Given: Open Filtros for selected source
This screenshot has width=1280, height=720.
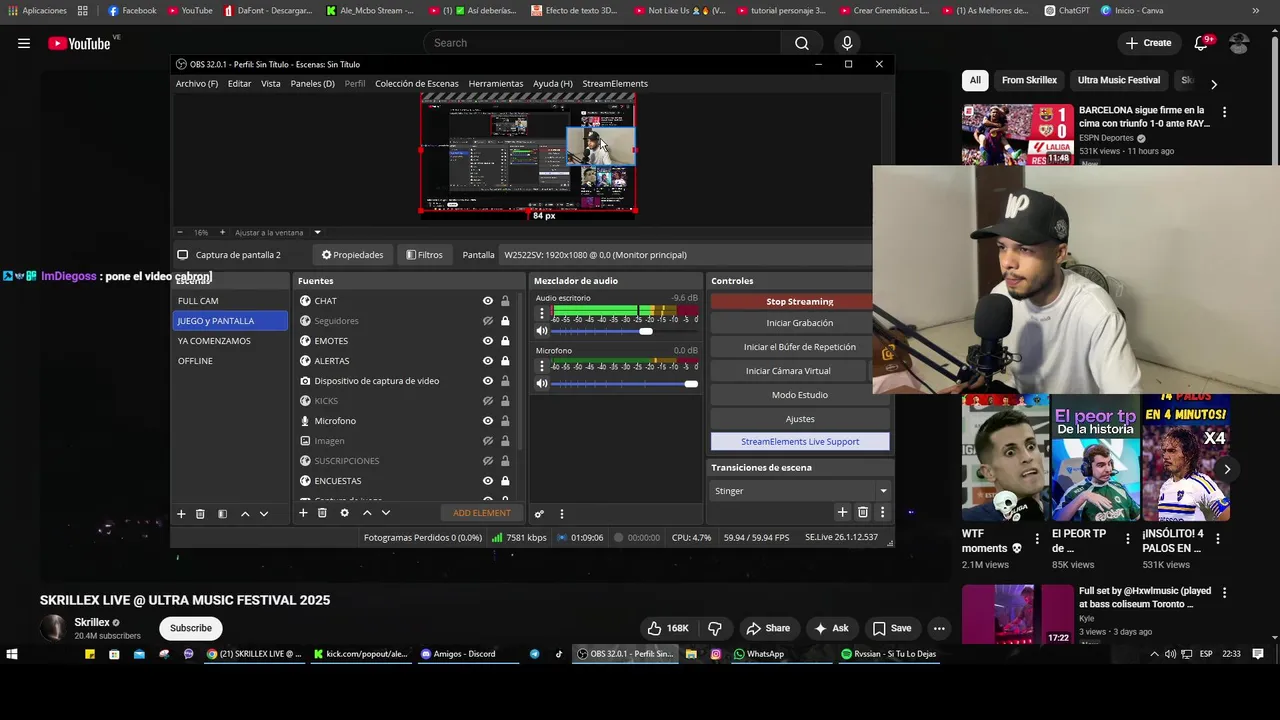Looking at the screenshot, I should [425, 255].
